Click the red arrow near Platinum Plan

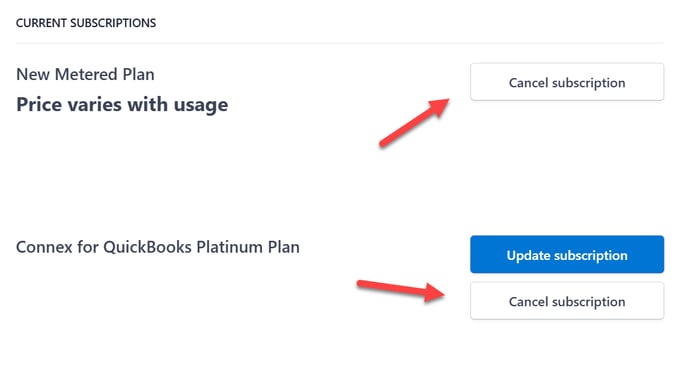tap(401, 291)
